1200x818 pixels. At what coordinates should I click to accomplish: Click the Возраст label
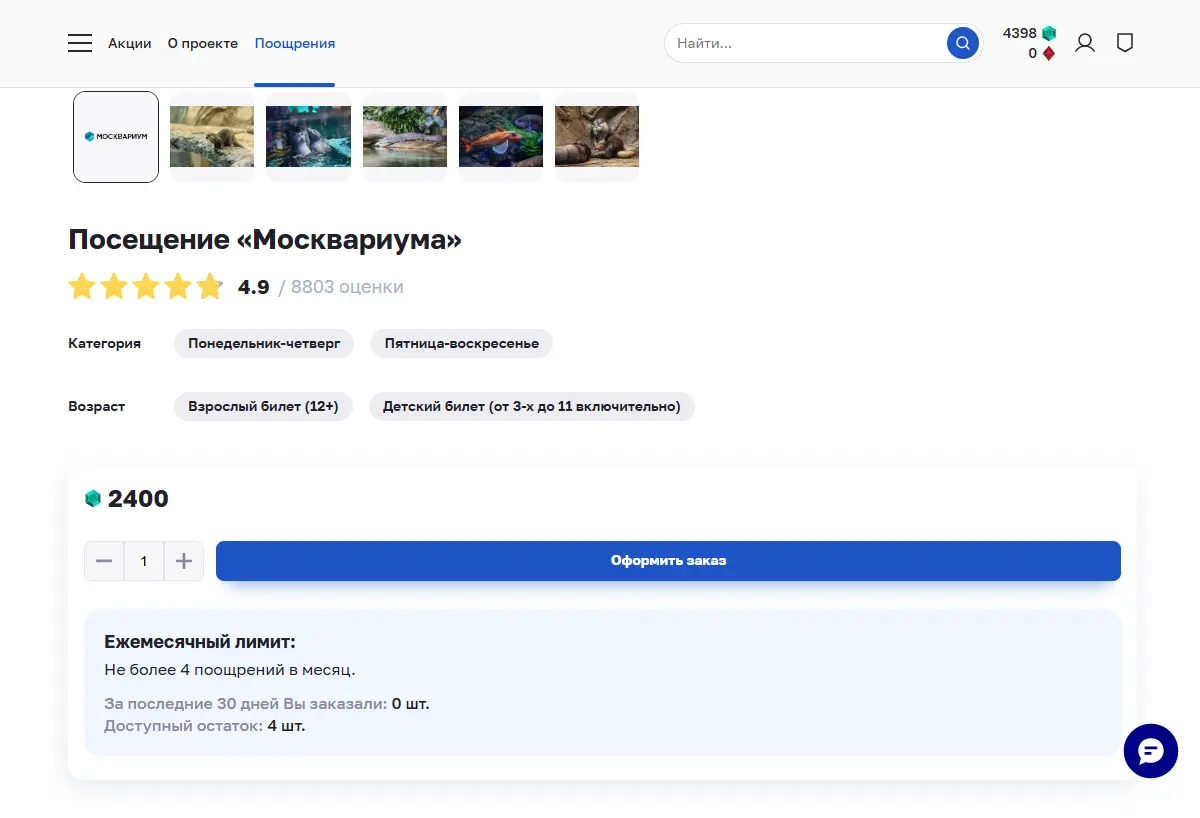pos(97,407)
